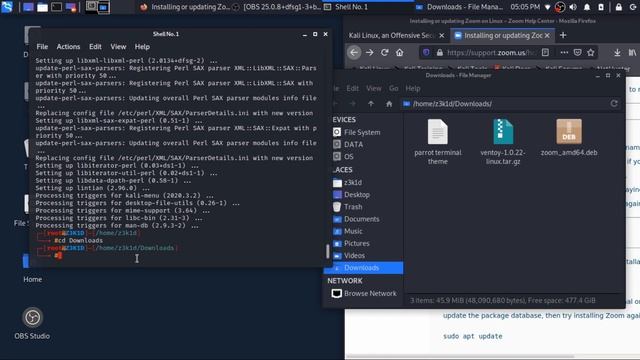
Task: Select the 'Kali Linux, an Offensive Sec' Firefox tab
Action: click(390, 36)
